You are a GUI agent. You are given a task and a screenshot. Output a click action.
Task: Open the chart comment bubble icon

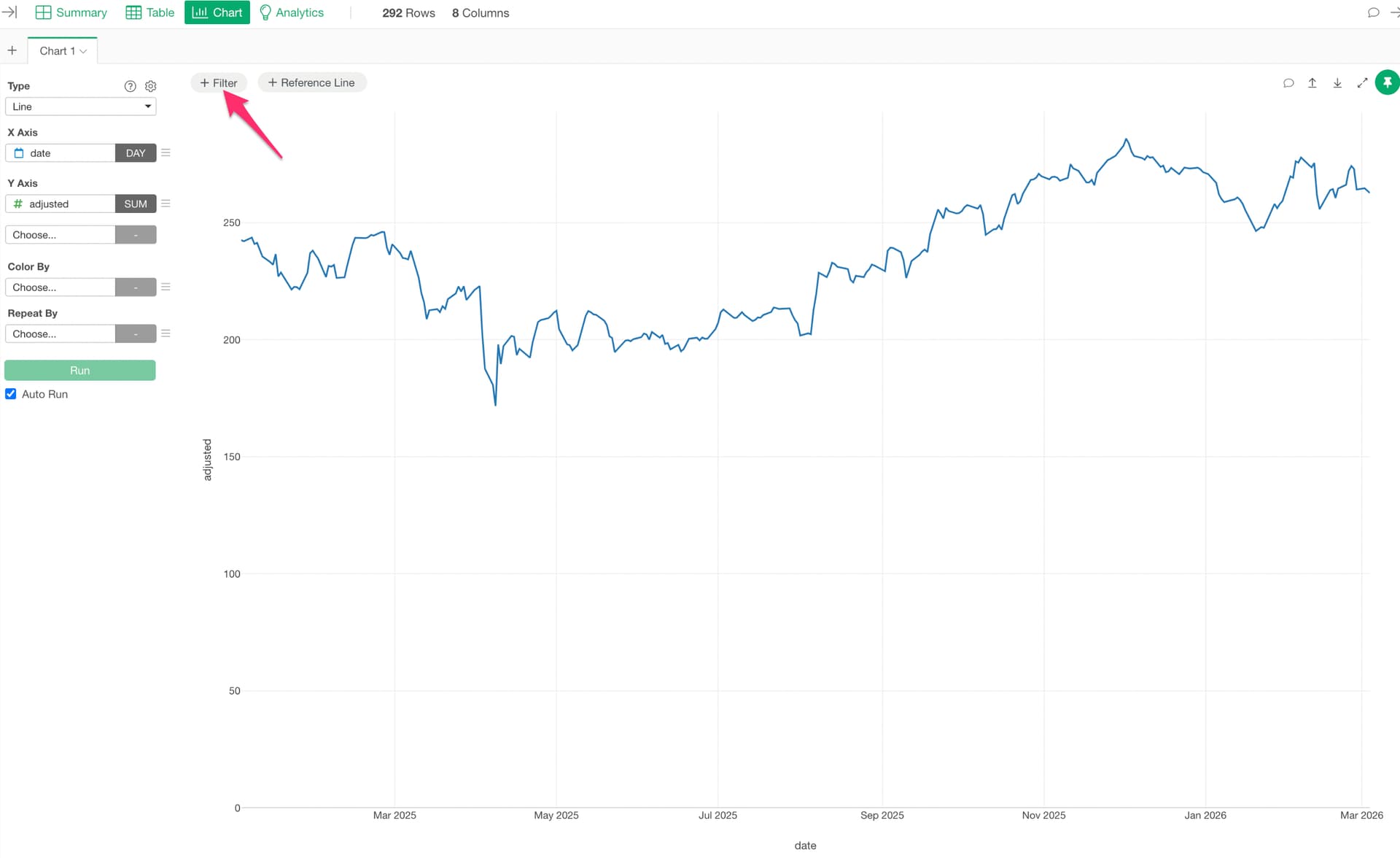[1288, 83]
